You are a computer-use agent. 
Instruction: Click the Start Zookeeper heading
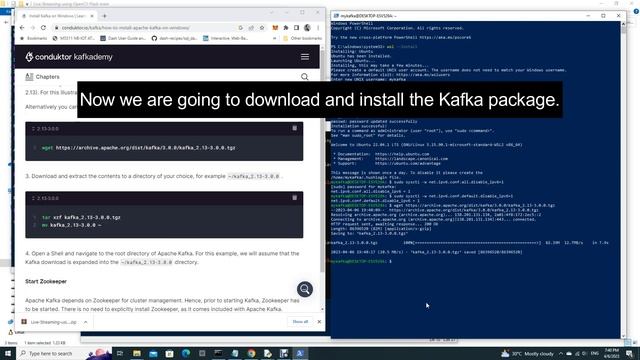coord(46,281)
